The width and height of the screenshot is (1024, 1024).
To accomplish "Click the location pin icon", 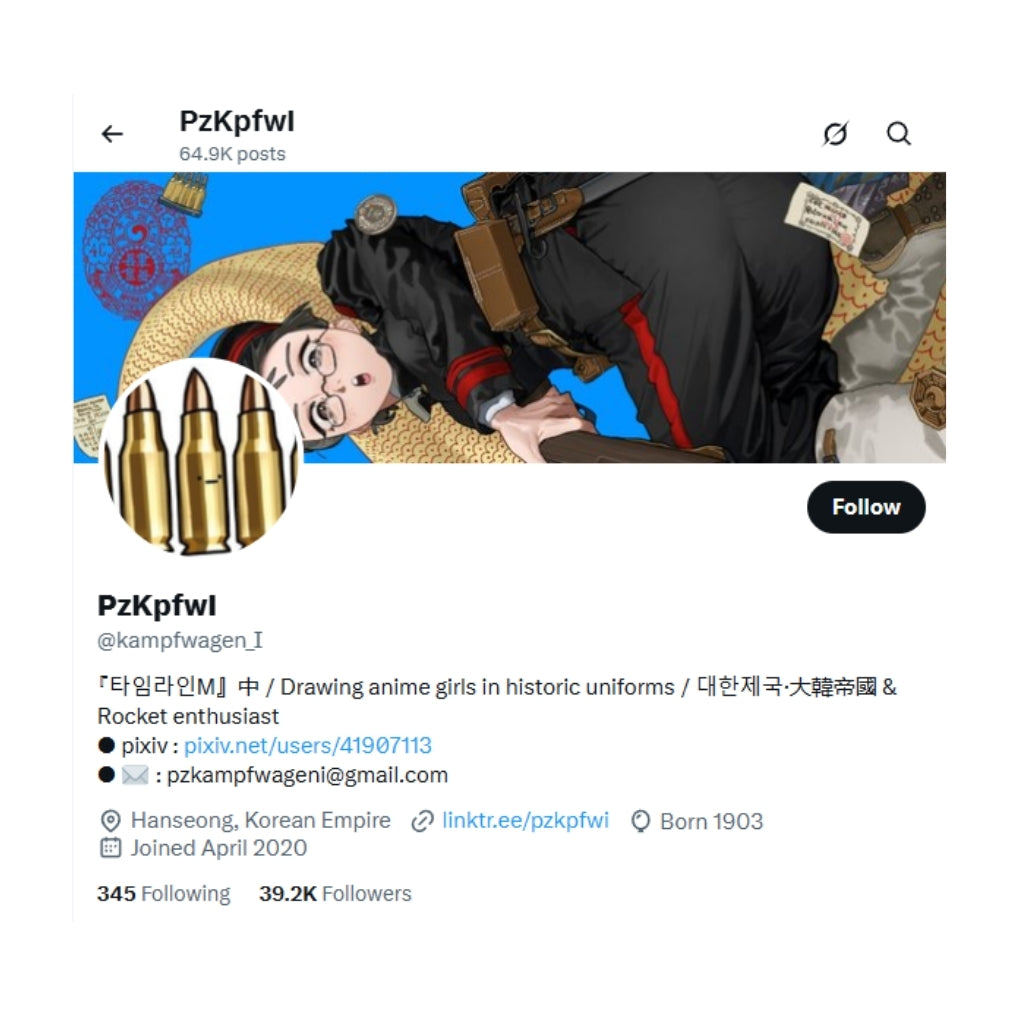I will (110, 821).
